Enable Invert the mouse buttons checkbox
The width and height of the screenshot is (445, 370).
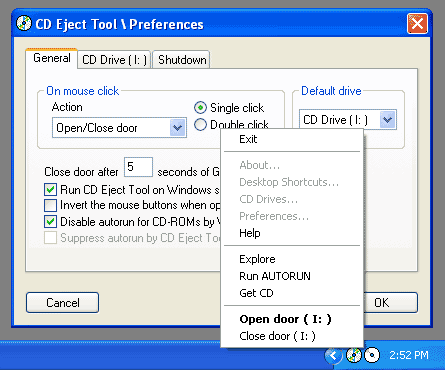pos(50,205)
